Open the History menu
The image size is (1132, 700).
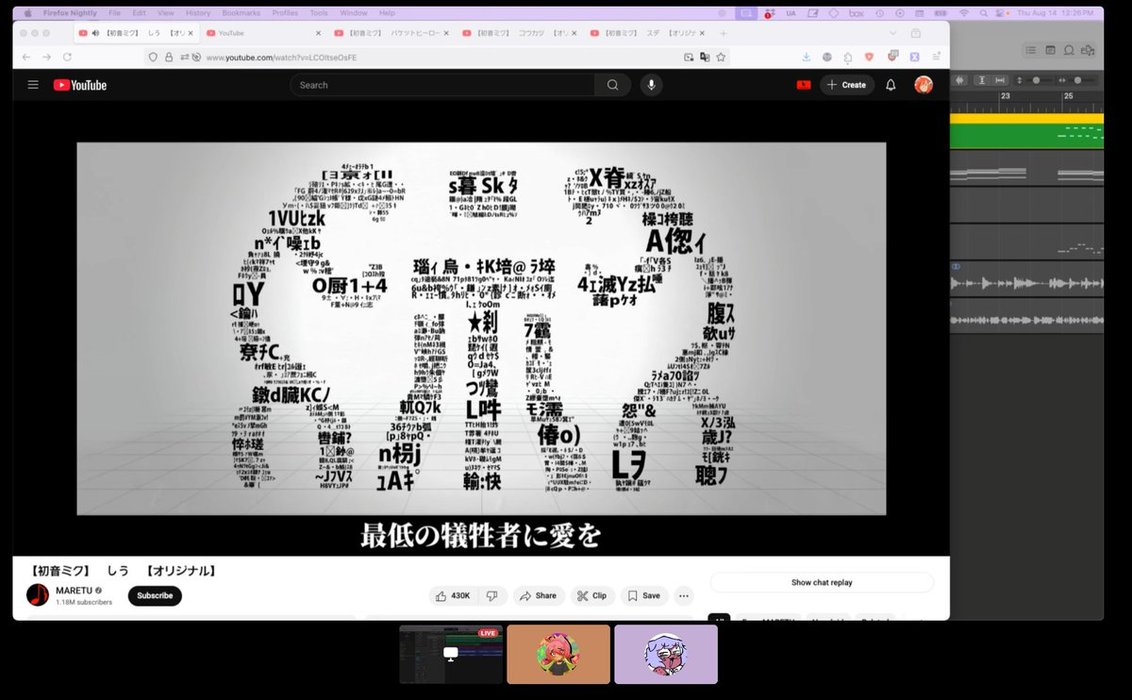198,13
